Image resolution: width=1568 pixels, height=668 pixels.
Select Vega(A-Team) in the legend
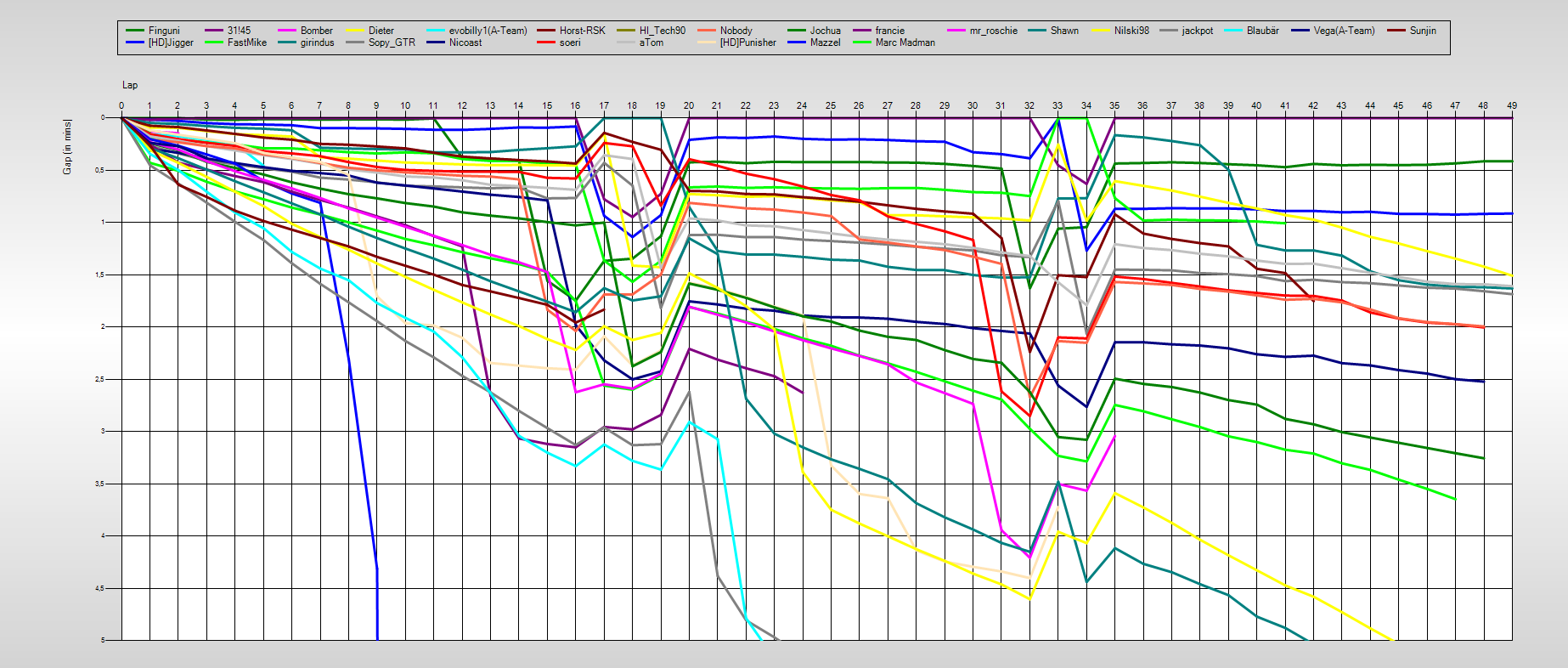coord(1344,31)
